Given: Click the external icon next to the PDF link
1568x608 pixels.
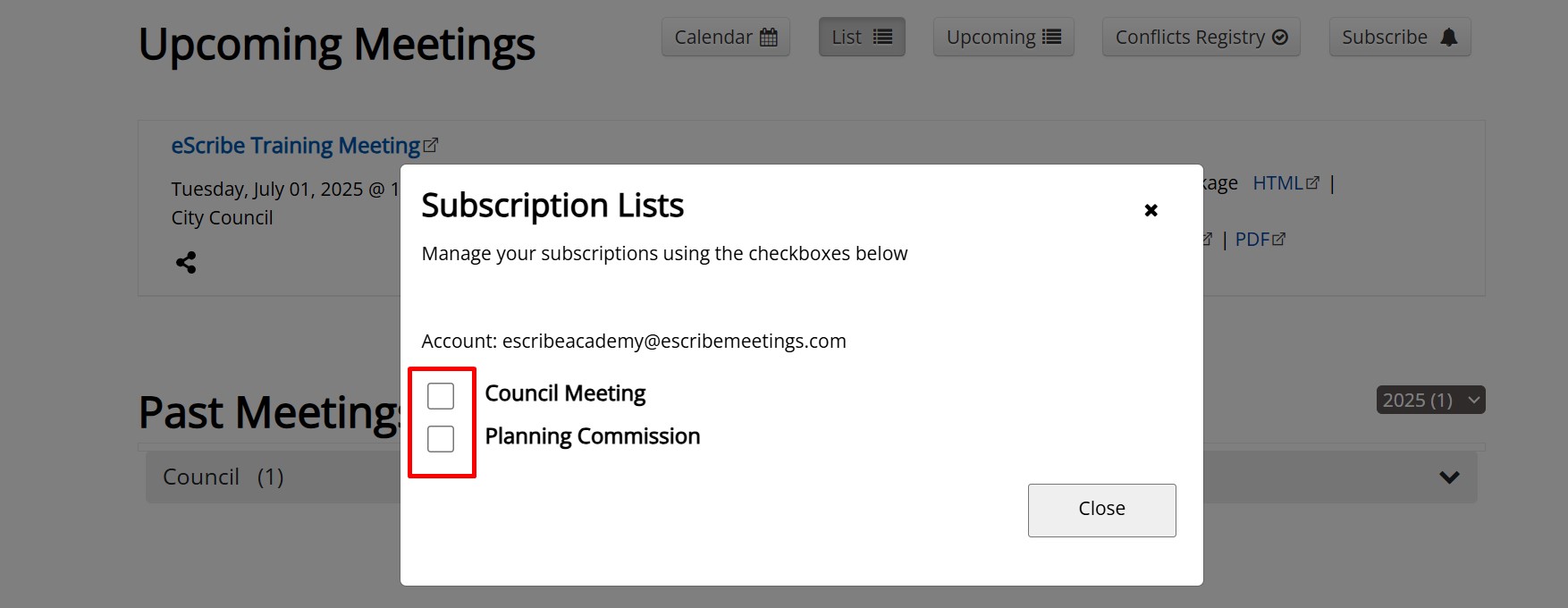Looking at the screenshot, I should 1279,239.
